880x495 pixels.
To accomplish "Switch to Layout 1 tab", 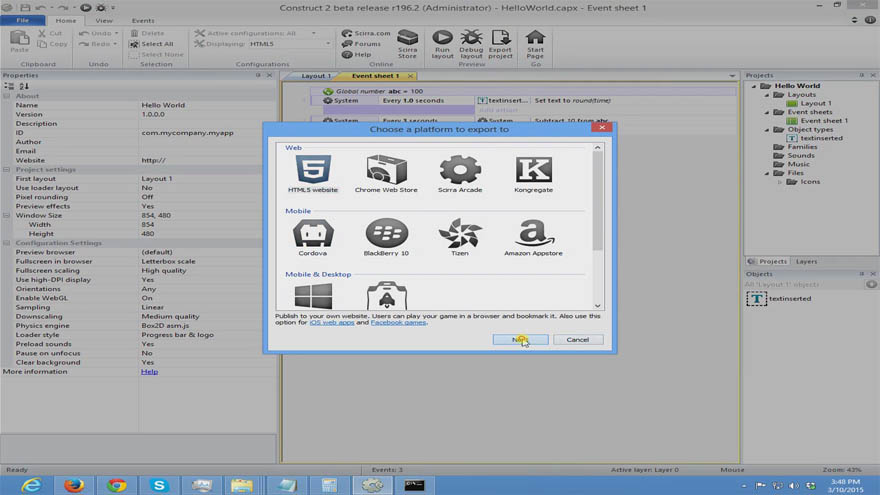I will (314, 76).
